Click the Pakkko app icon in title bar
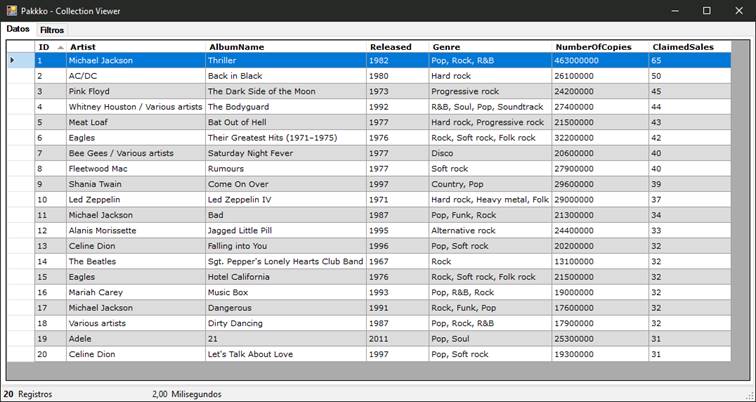756x402 pixels. 12,11
